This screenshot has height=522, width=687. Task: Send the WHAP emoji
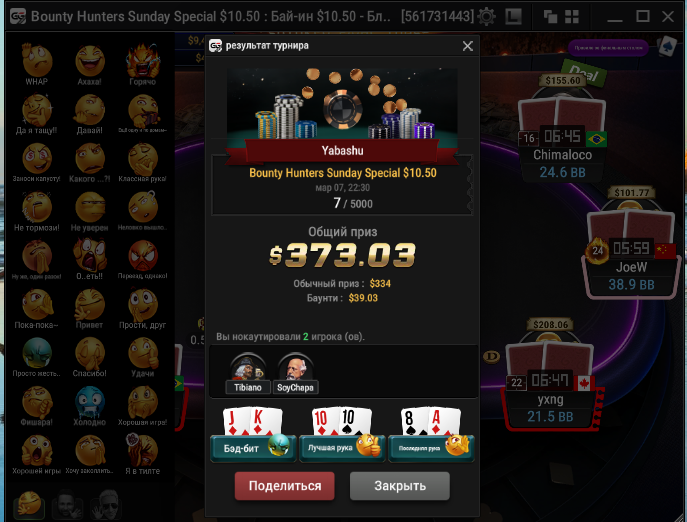(37, 64)
